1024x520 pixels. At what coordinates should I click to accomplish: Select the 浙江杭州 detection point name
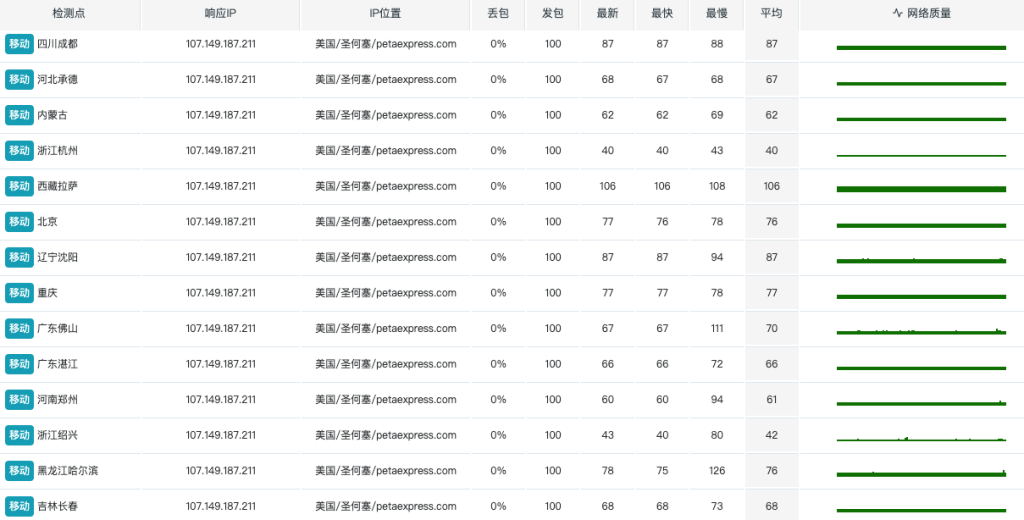click(x=57, y=151)
